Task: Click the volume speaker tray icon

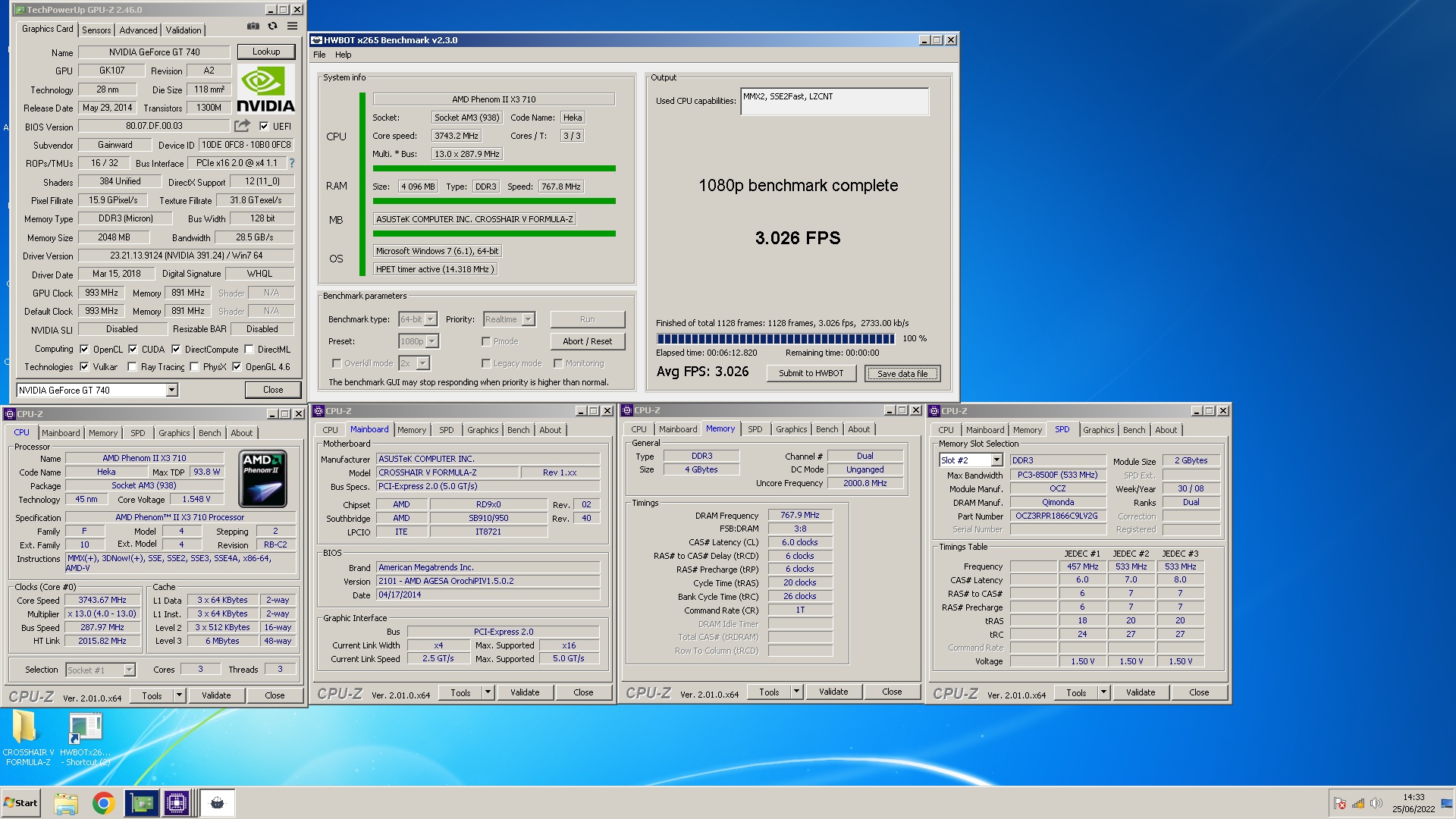Action: [x=1376, y=803]
